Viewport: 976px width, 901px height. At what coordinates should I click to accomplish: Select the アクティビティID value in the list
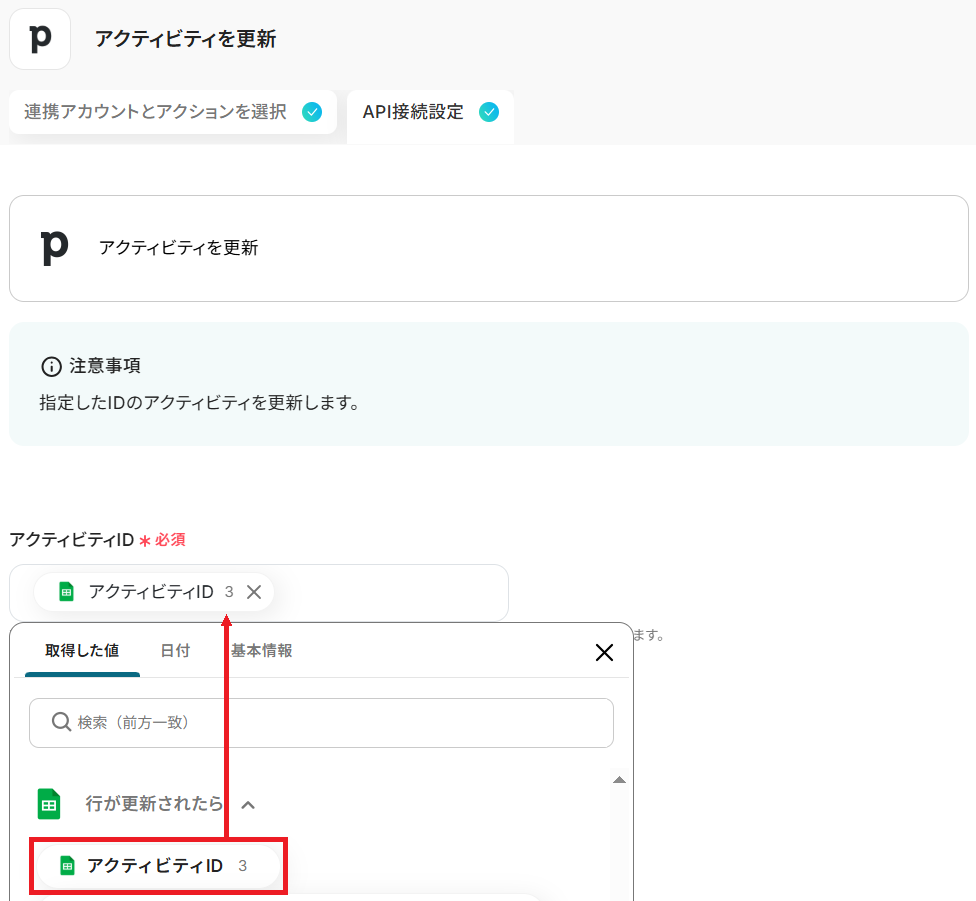155,866
